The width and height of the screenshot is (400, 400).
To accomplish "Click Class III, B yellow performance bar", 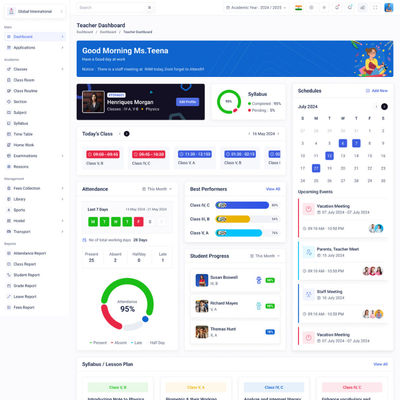I will click(x=233, y=219).
